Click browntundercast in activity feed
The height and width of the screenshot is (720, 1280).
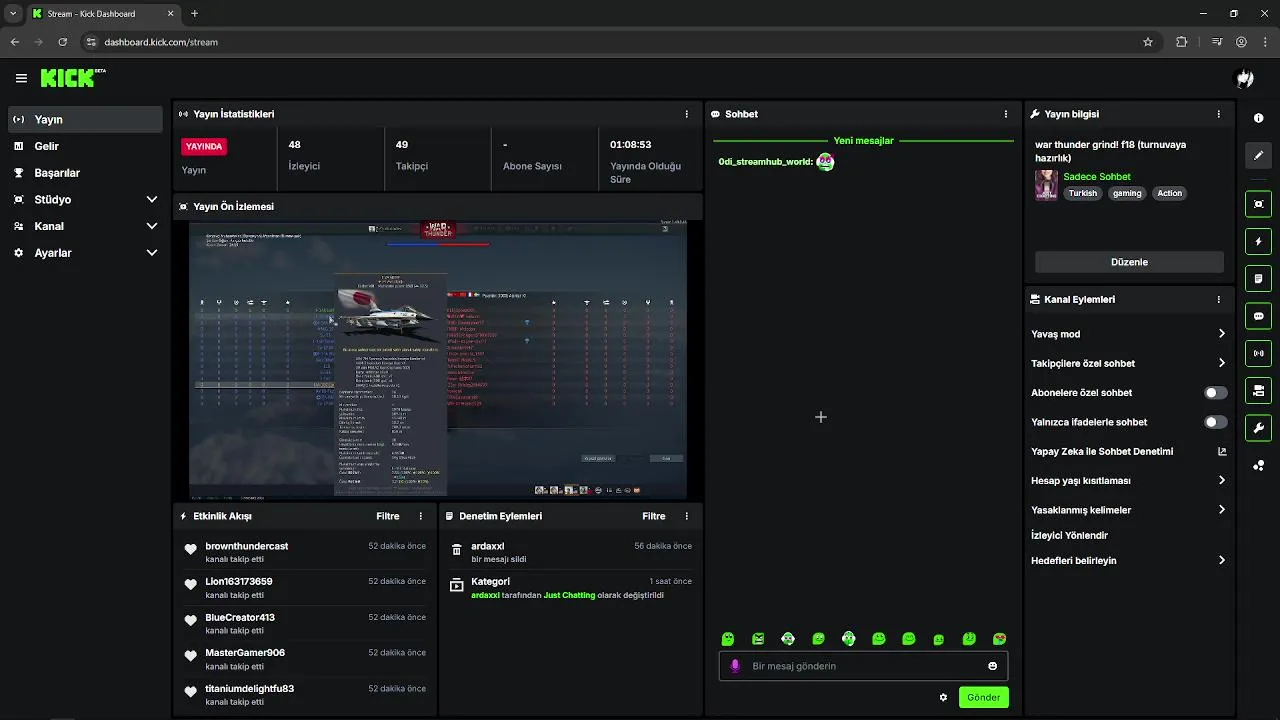point(247,546)
